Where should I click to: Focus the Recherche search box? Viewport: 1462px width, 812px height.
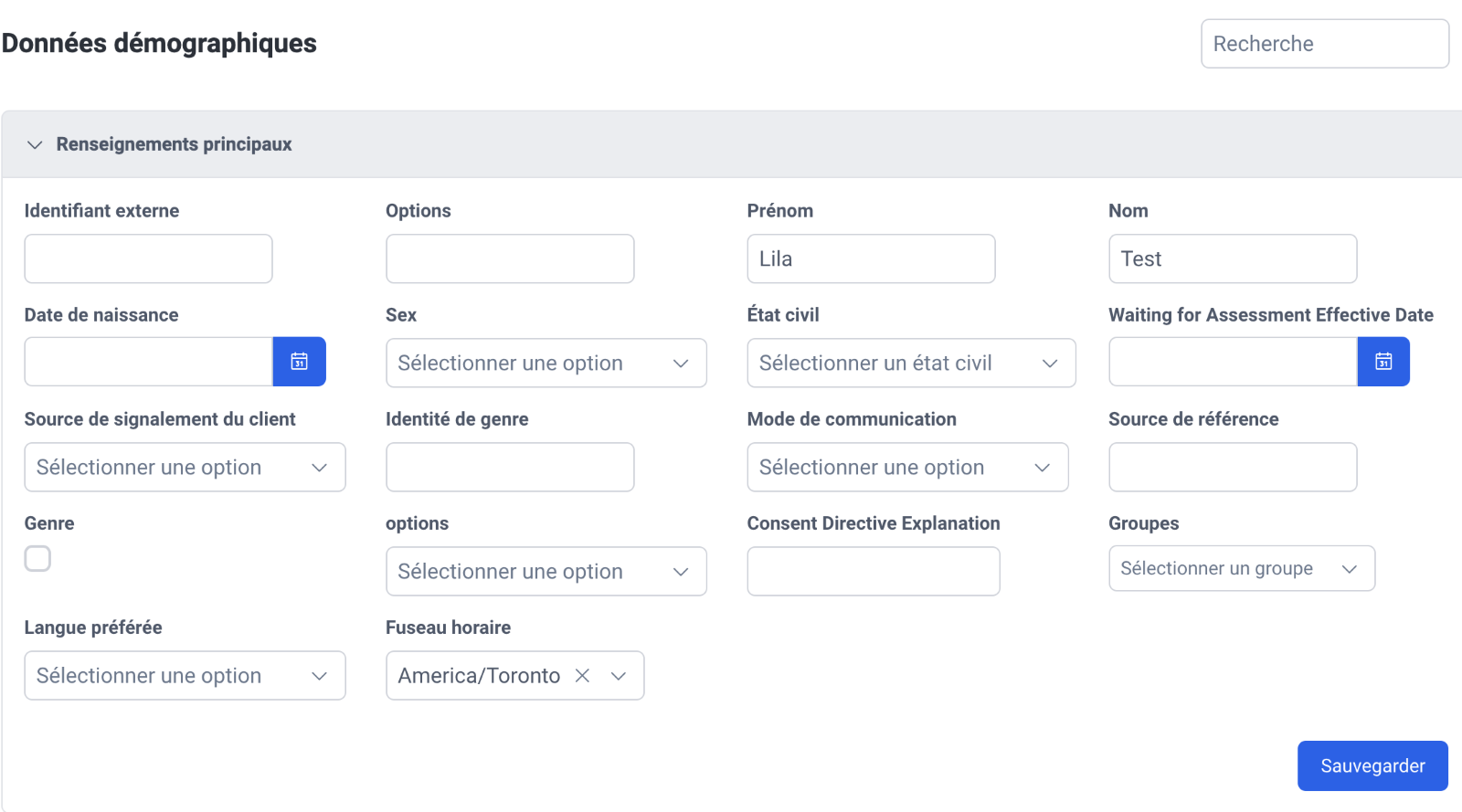click(x=1325, y=44)
